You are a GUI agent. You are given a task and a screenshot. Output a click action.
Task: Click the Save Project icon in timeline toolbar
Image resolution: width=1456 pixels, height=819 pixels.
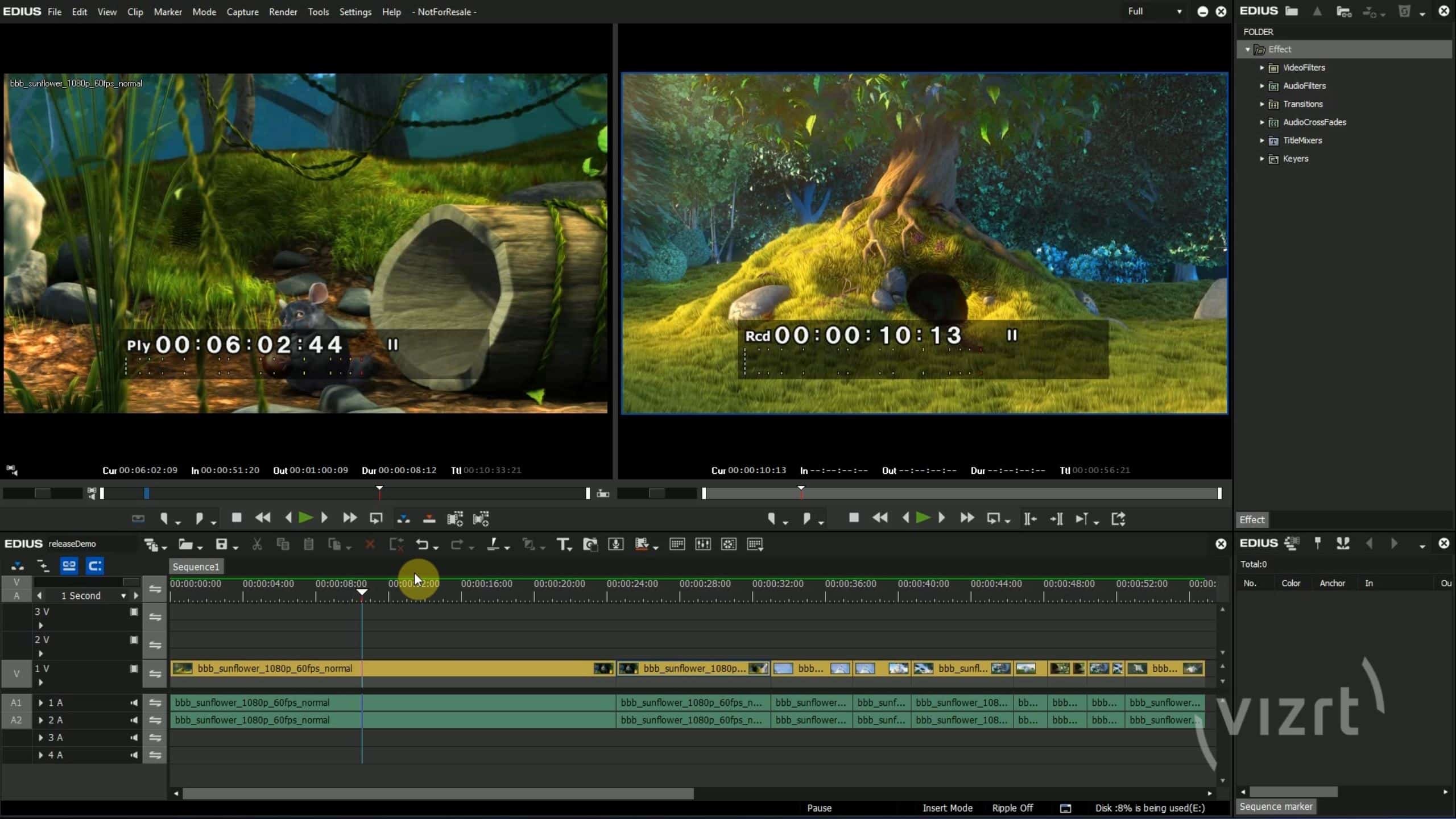[x=221, y=544]
